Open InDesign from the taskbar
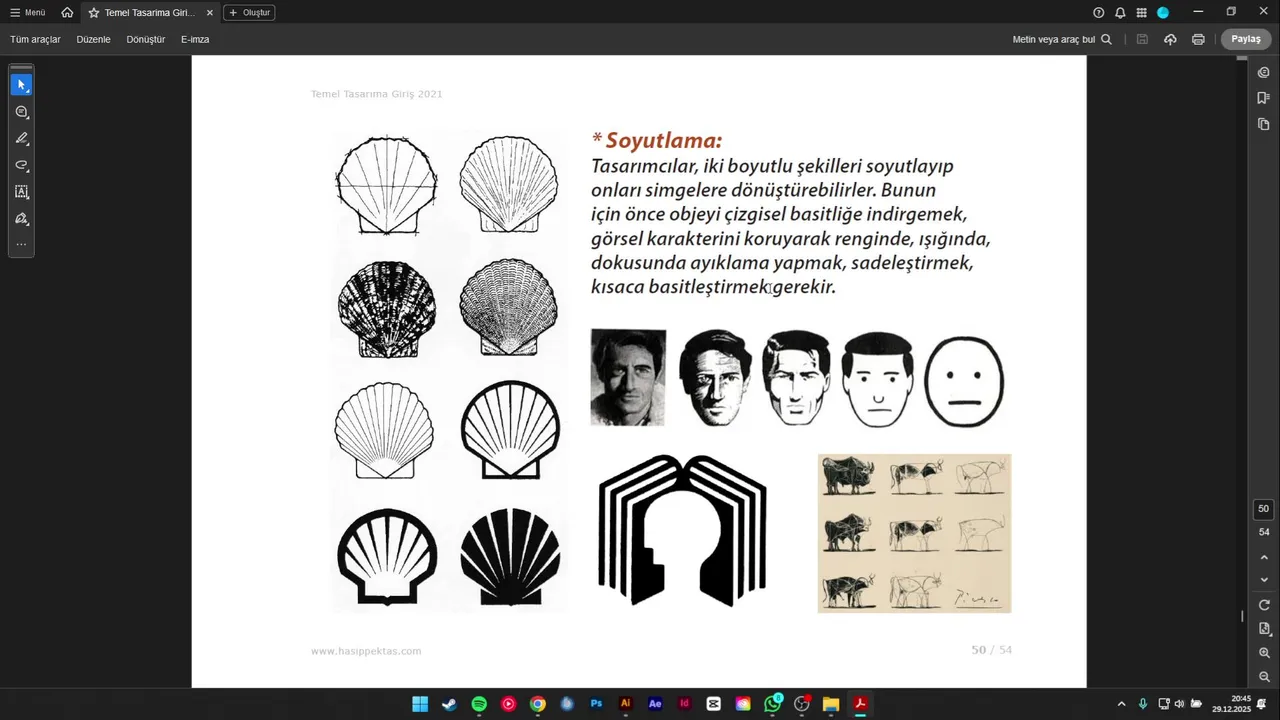 coord(684,704)
